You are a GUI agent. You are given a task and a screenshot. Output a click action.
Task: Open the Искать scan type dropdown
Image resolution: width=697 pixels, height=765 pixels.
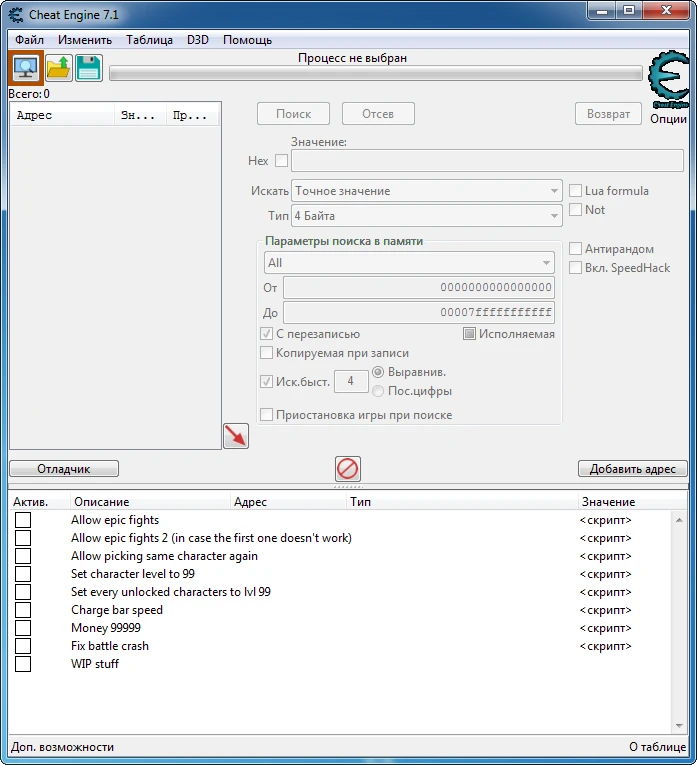point(427,191)
